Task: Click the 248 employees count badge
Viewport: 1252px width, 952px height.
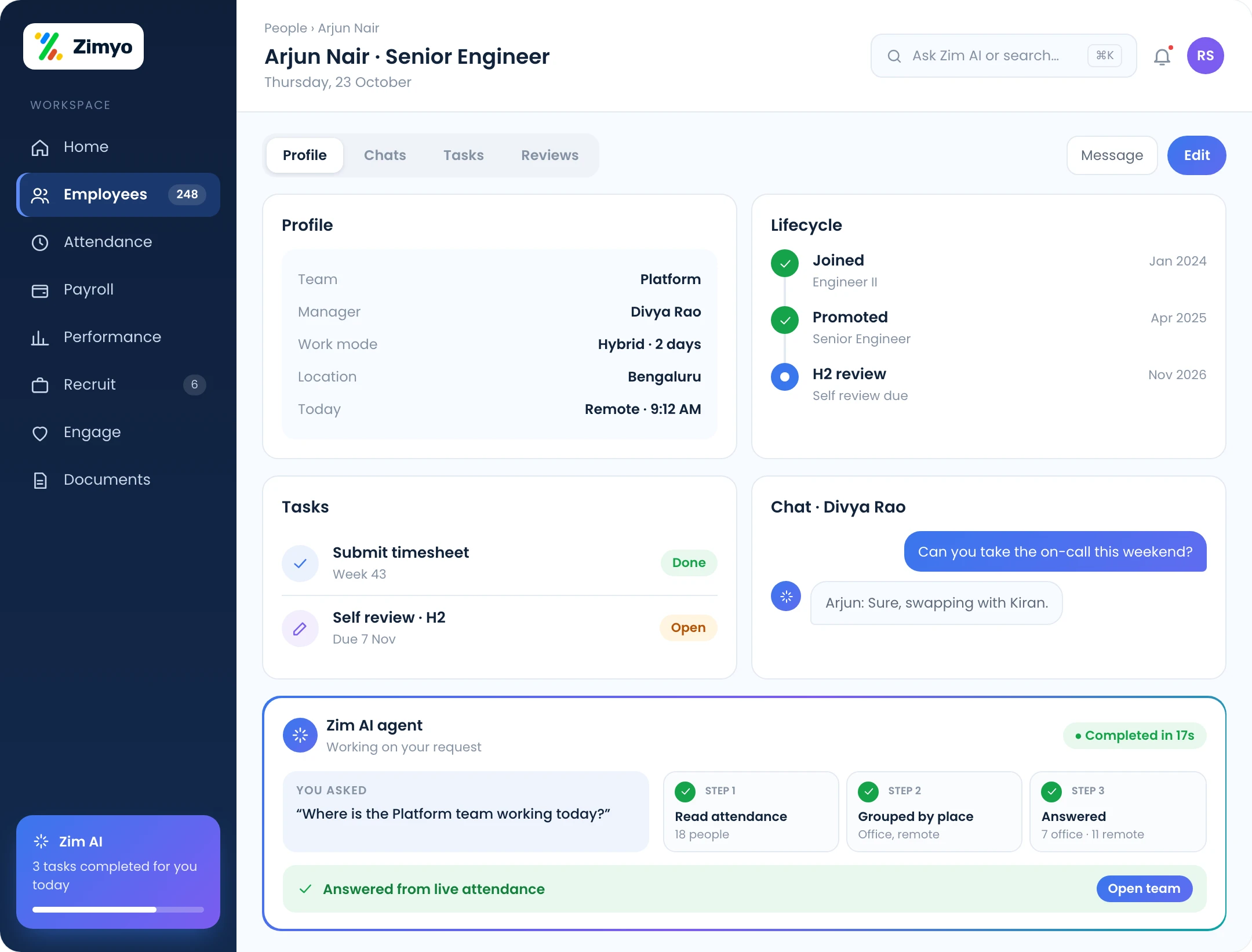Action: [187, 195]
